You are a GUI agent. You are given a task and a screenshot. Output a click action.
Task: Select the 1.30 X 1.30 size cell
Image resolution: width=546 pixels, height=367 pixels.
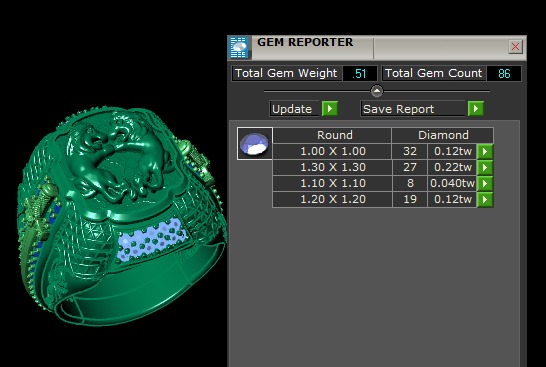coord(333,167)
